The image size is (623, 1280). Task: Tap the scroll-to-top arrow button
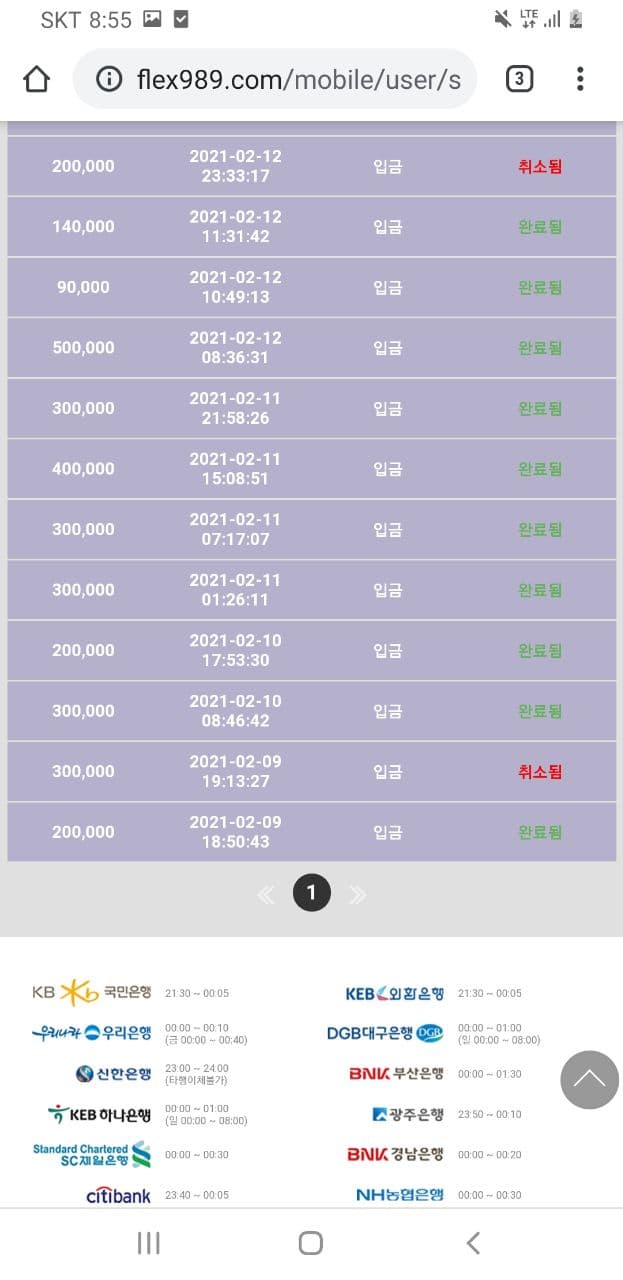point(589,1079)
